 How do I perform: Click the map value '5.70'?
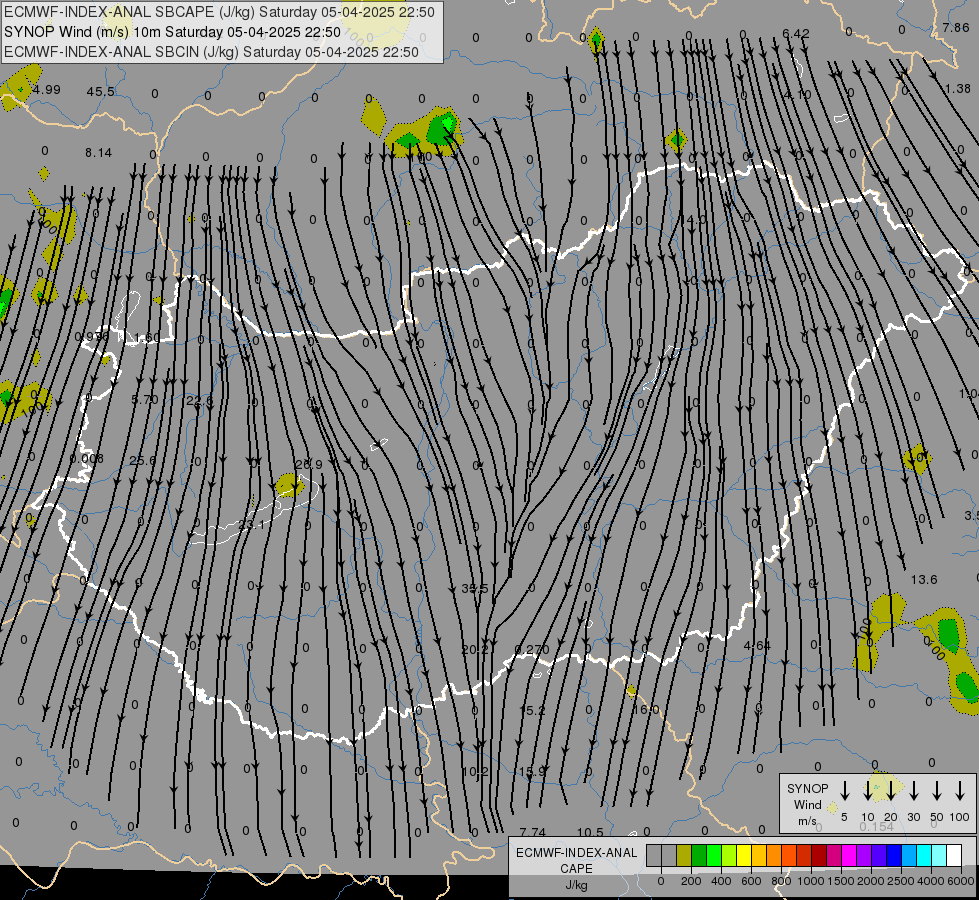145,400
